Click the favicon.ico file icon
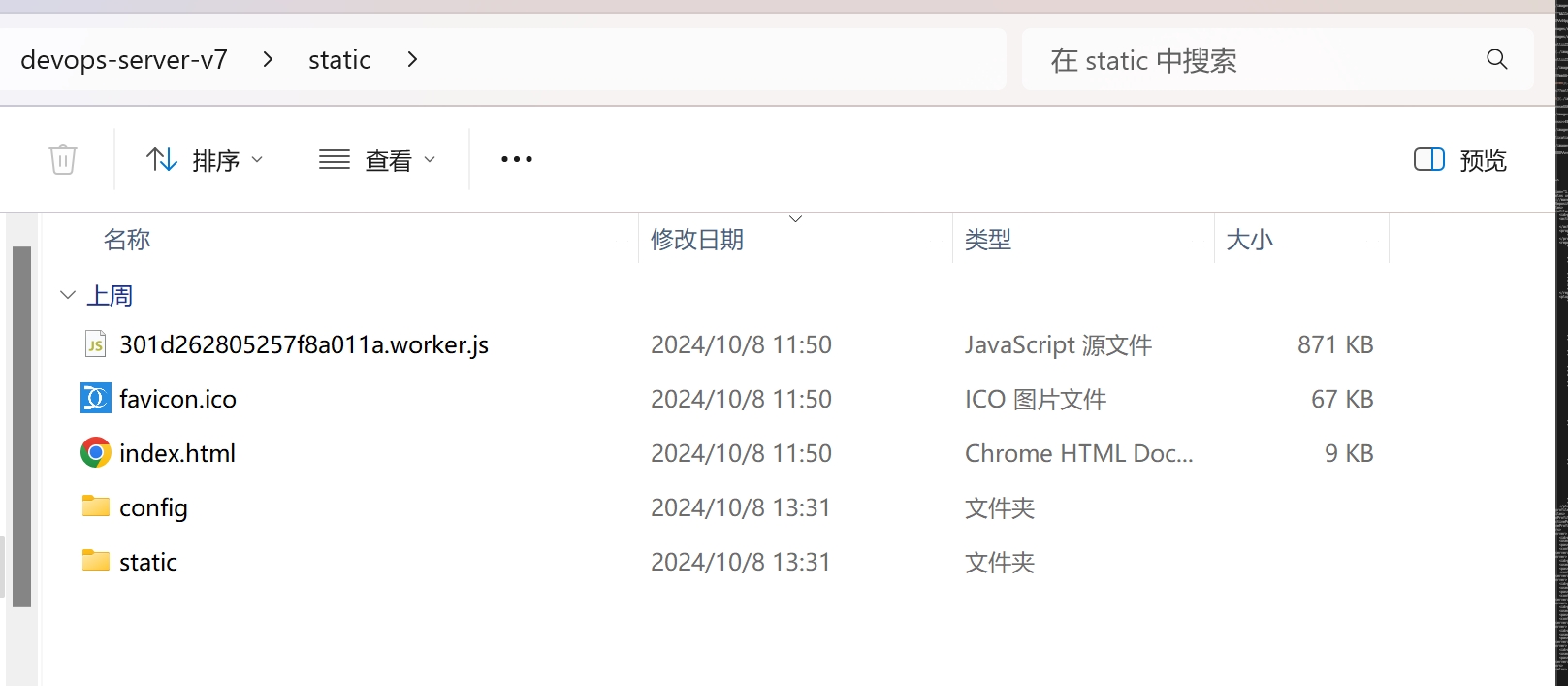This screenshot has width=1568, height=686. tap(96, 399)
